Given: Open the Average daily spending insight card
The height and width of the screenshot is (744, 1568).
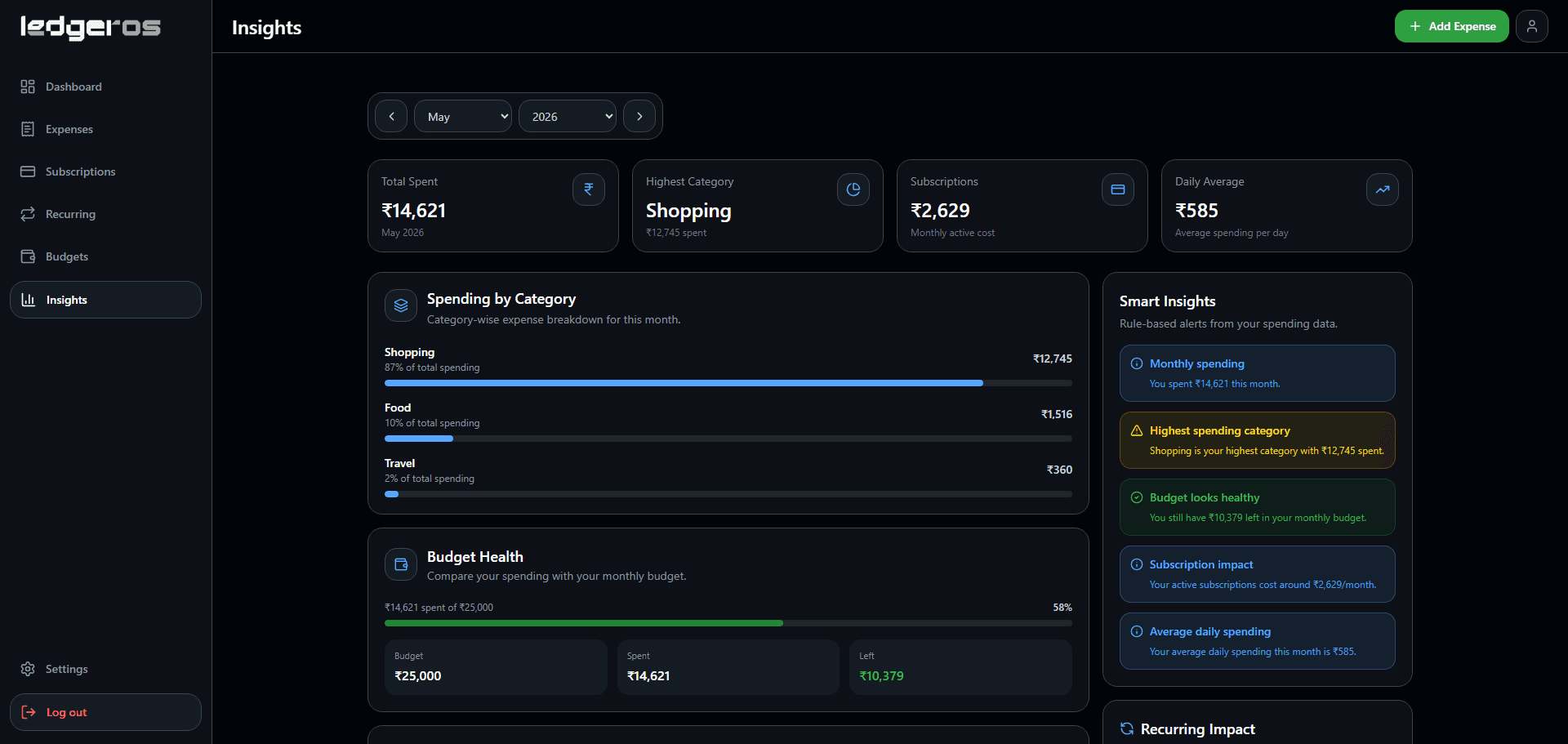Looking at the screenshot, I should 1258,641.
